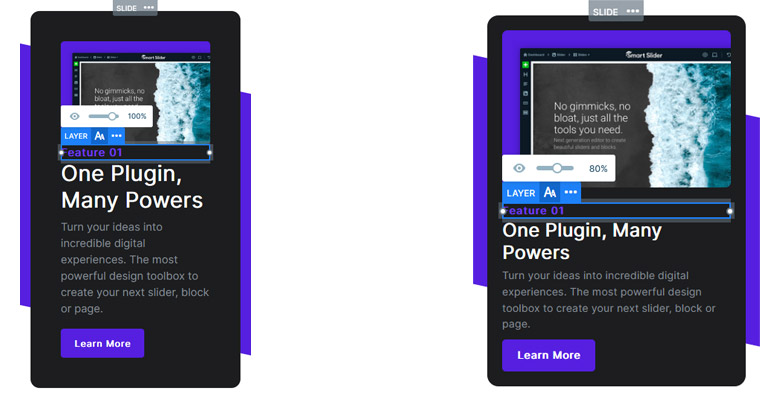Open the left SLIDE tab options dots
Viewport: 780px width, 400px height.
148,8
